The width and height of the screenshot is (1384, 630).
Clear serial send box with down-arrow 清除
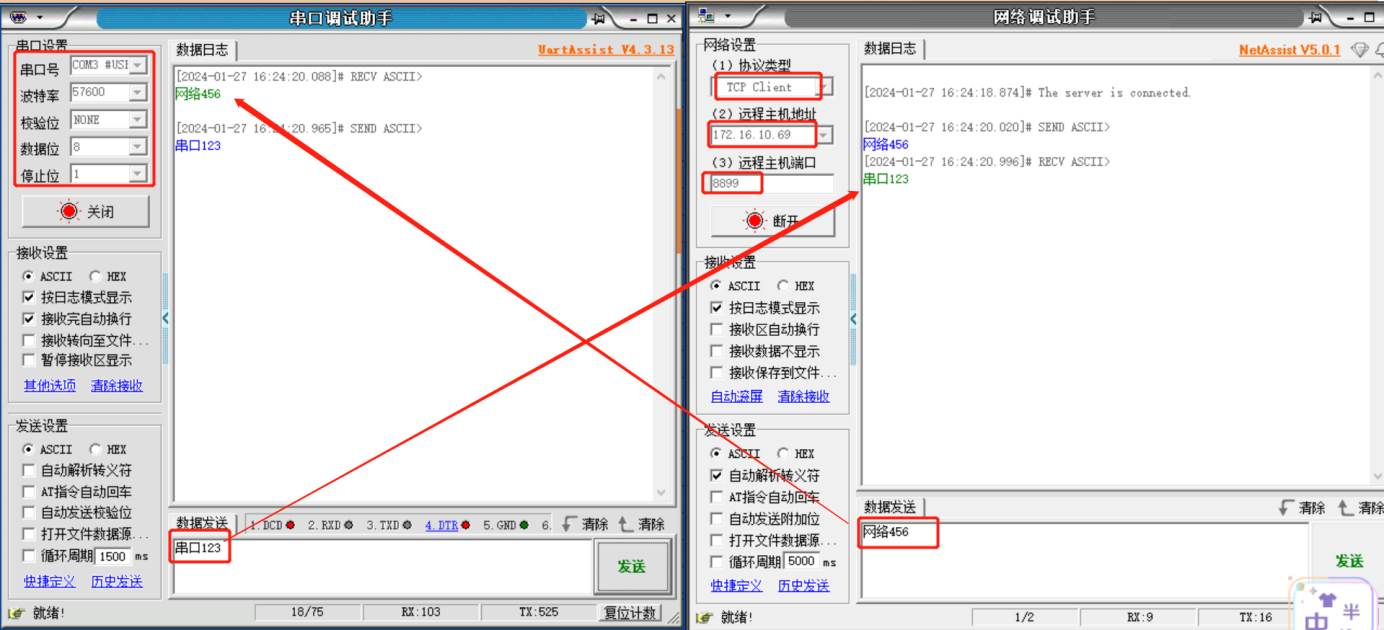[585, 524]
